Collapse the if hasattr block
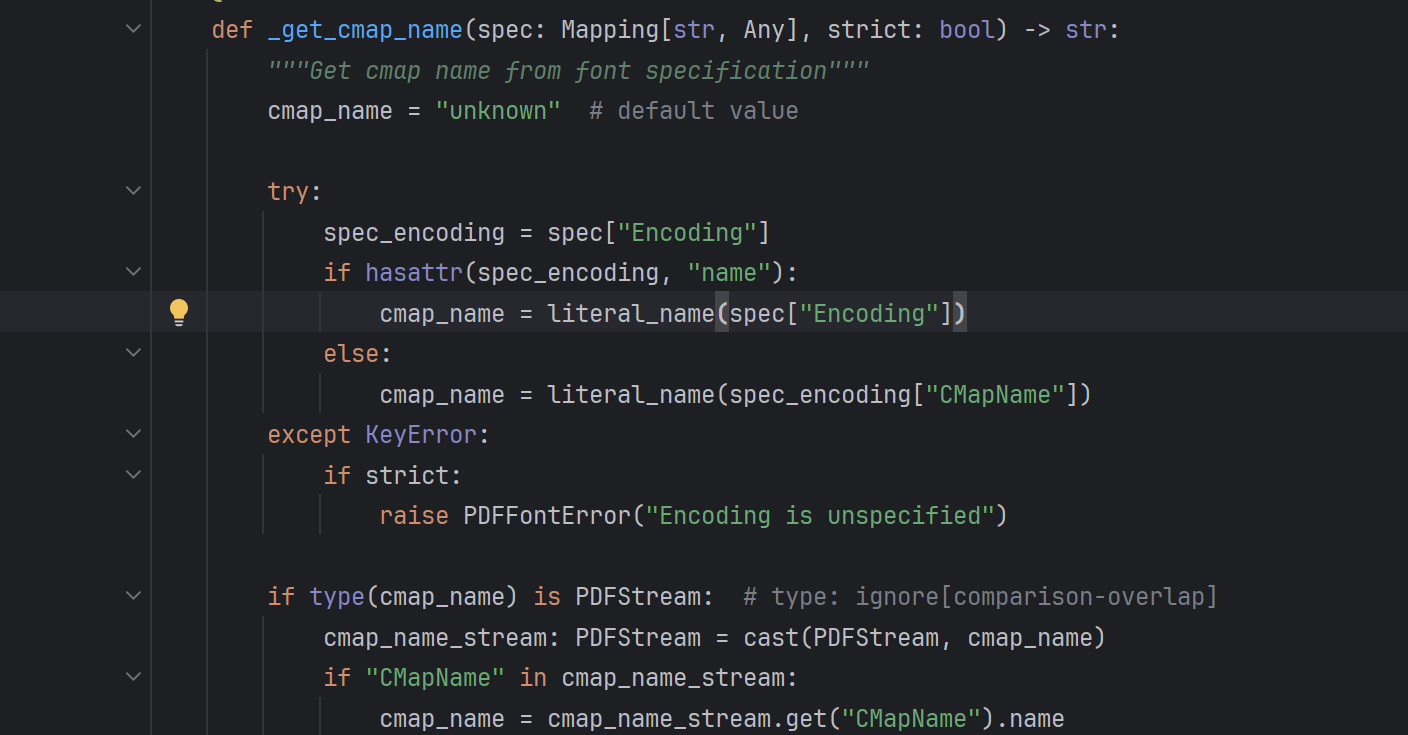The width and height of the screenshot is (1408, 735). click(x=133, y=271)
